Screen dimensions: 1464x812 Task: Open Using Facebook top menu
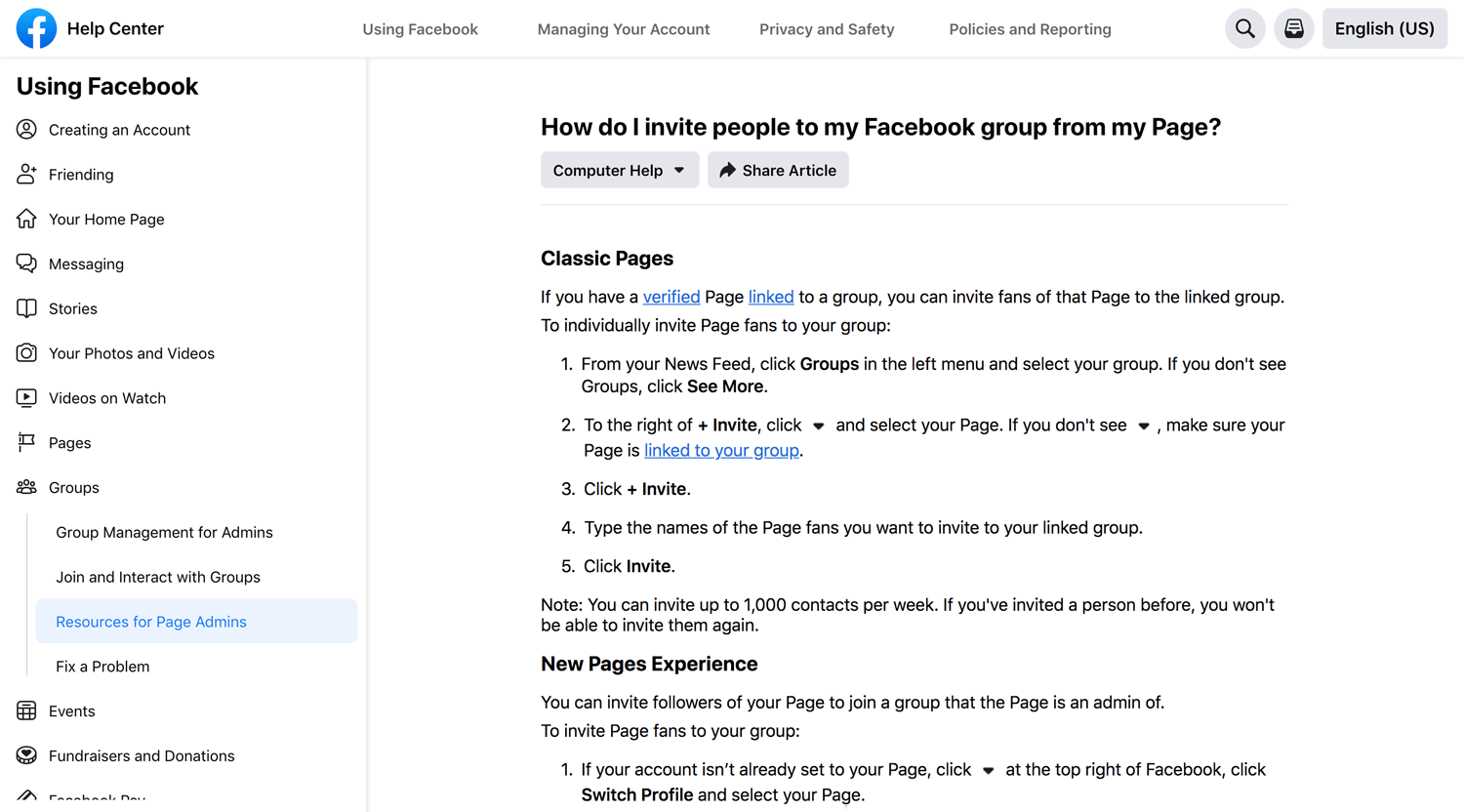(420, 29)
